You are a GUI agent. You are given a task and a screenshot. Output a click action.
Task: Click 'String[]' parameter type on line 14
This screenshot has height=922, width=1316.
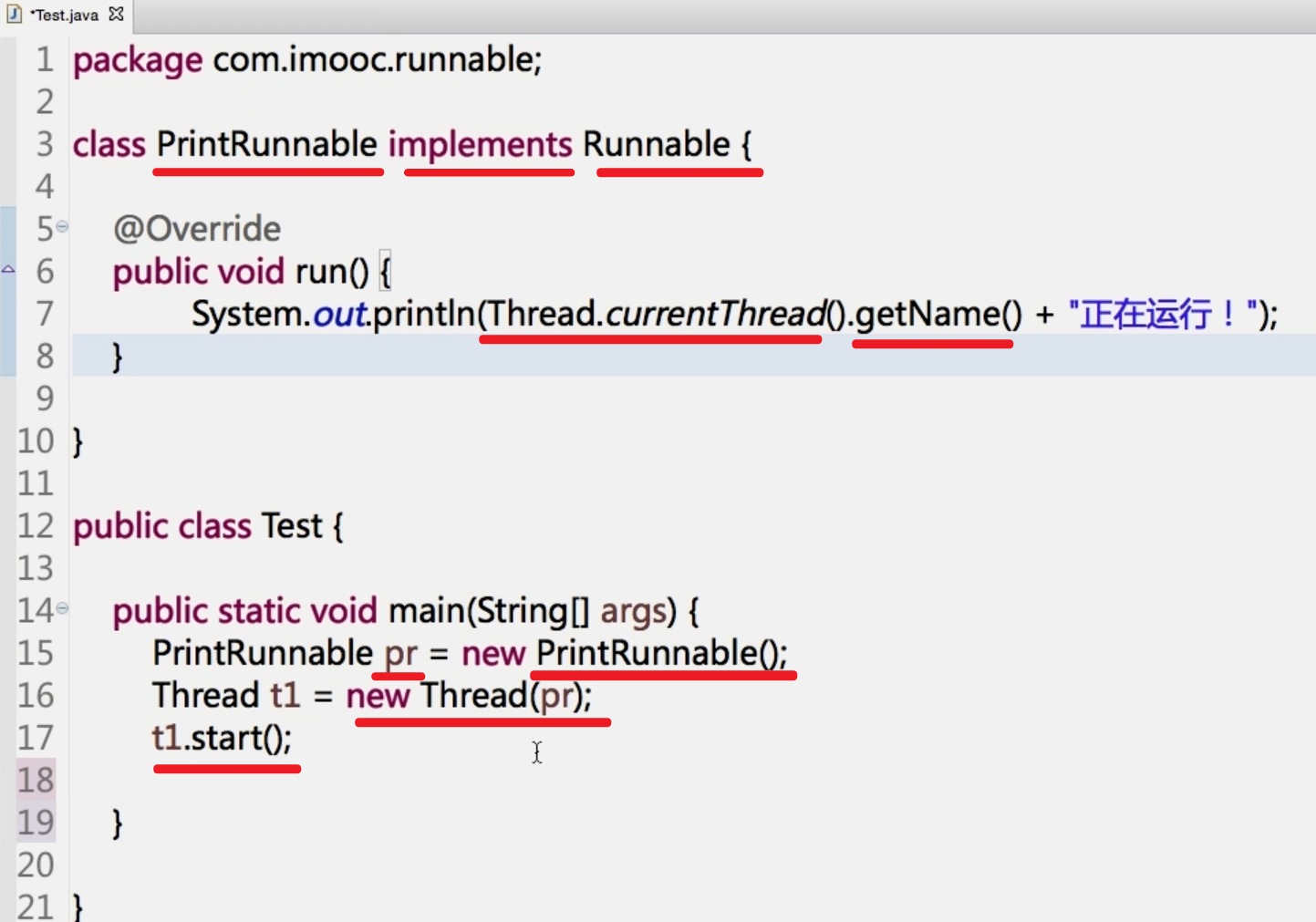click(x=534, y=612)
